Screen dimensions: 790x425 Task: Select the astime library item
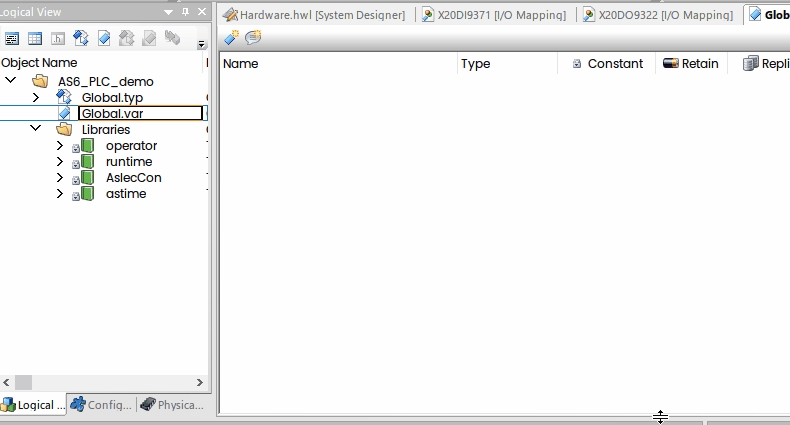tap(126, 194)
